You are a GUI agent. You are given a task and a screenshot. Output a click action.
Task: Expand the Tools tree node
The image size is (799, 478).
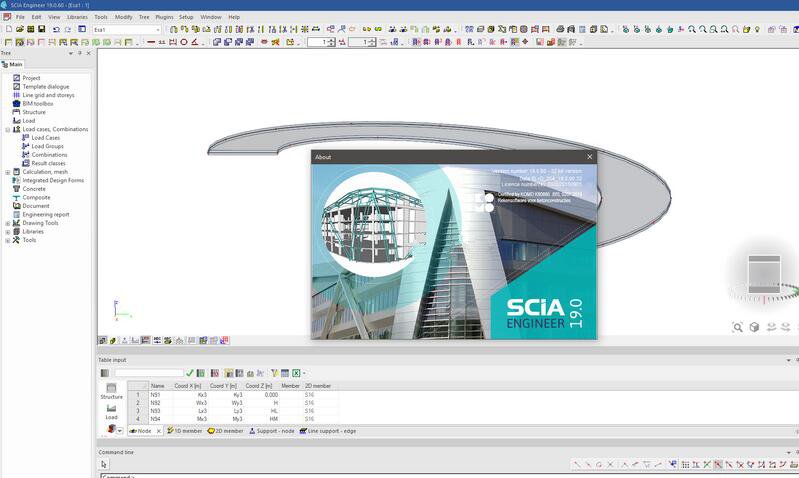pos(8,240)
